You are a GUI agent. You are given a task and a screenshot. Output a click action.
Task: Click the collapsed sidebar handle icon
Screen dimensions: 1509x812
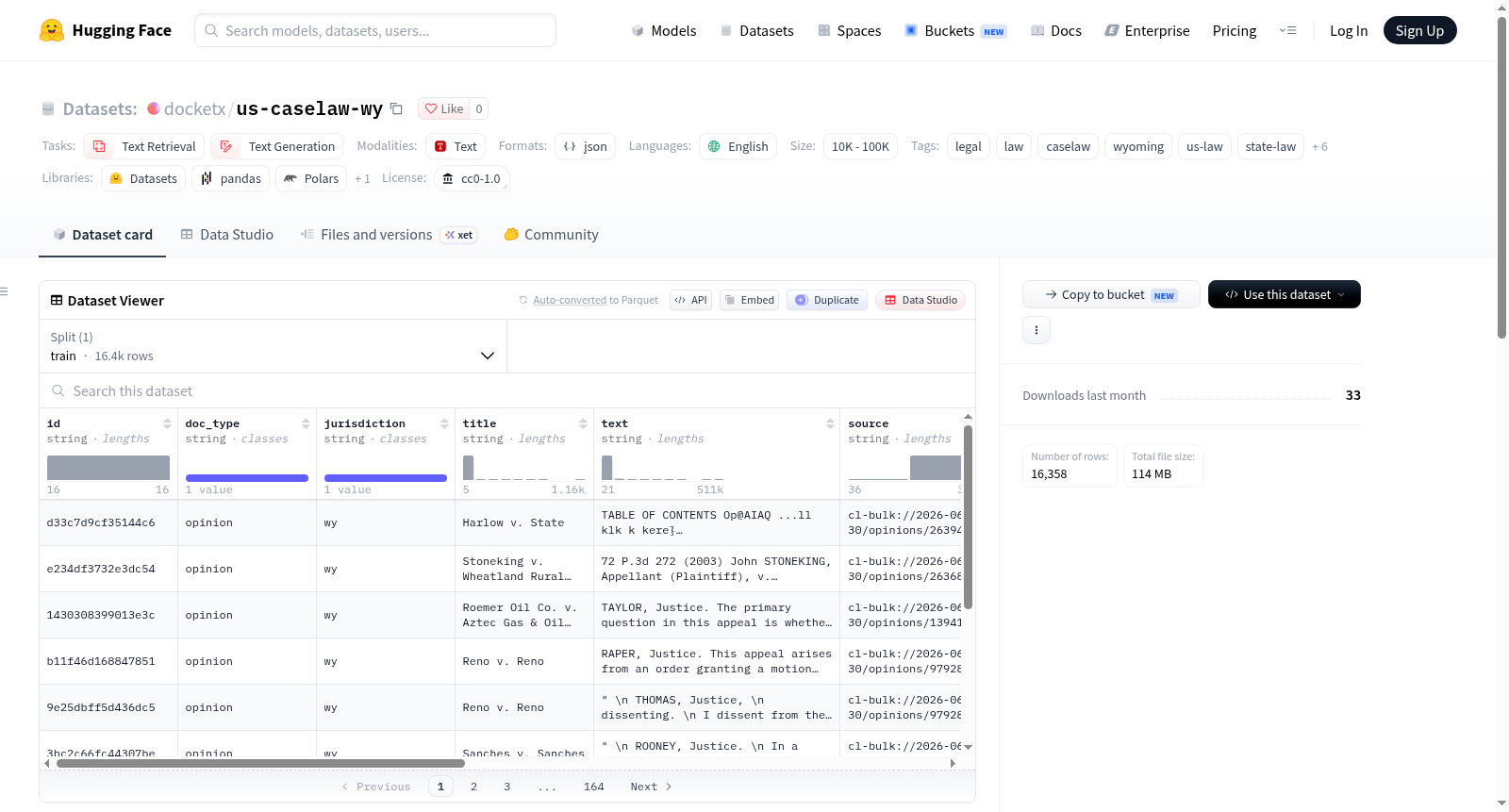coord(4,291)
